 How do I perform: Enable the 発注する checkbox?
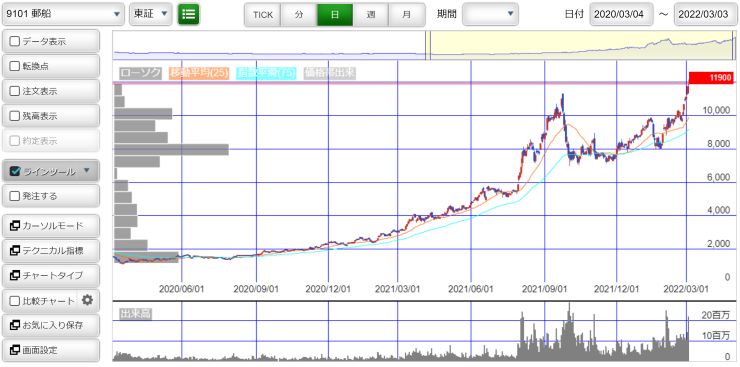[x=15, y=196]
